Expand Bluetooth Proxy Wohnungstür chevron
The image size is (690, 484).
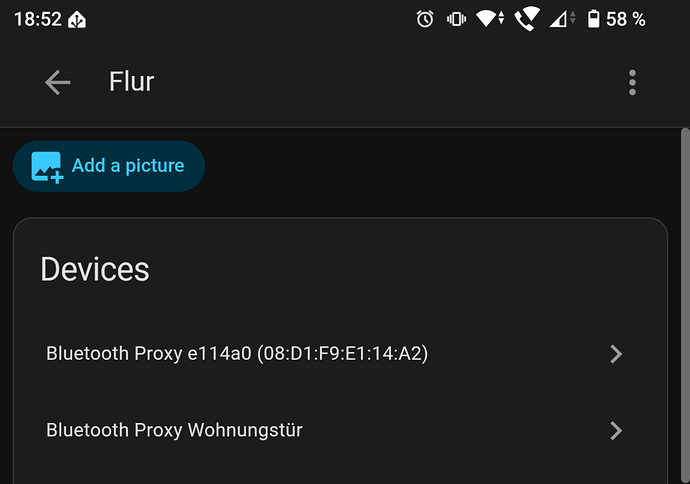(x=616, y=430)
